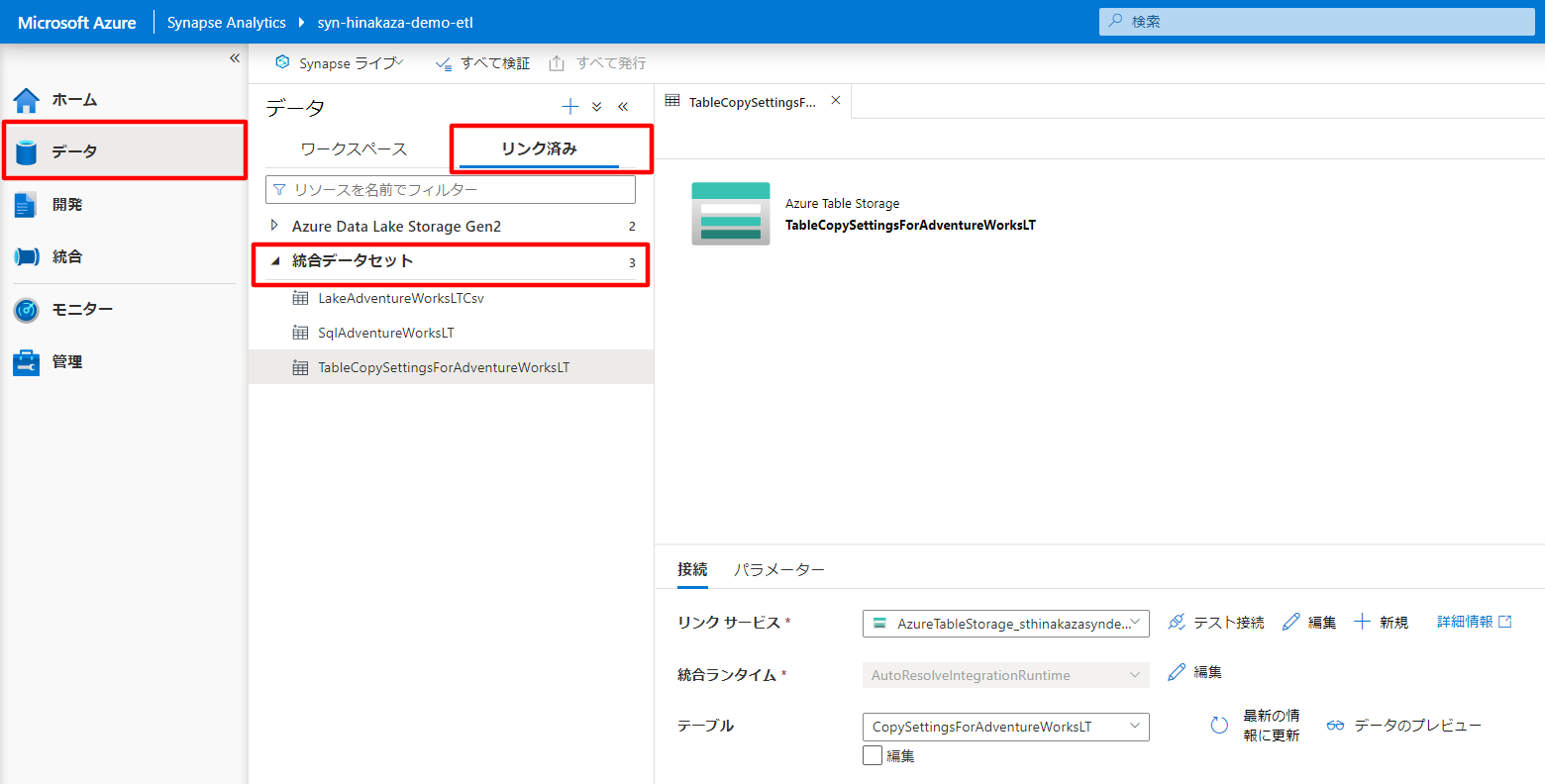Click the ホーム label in navigation

tap(74, 100)
